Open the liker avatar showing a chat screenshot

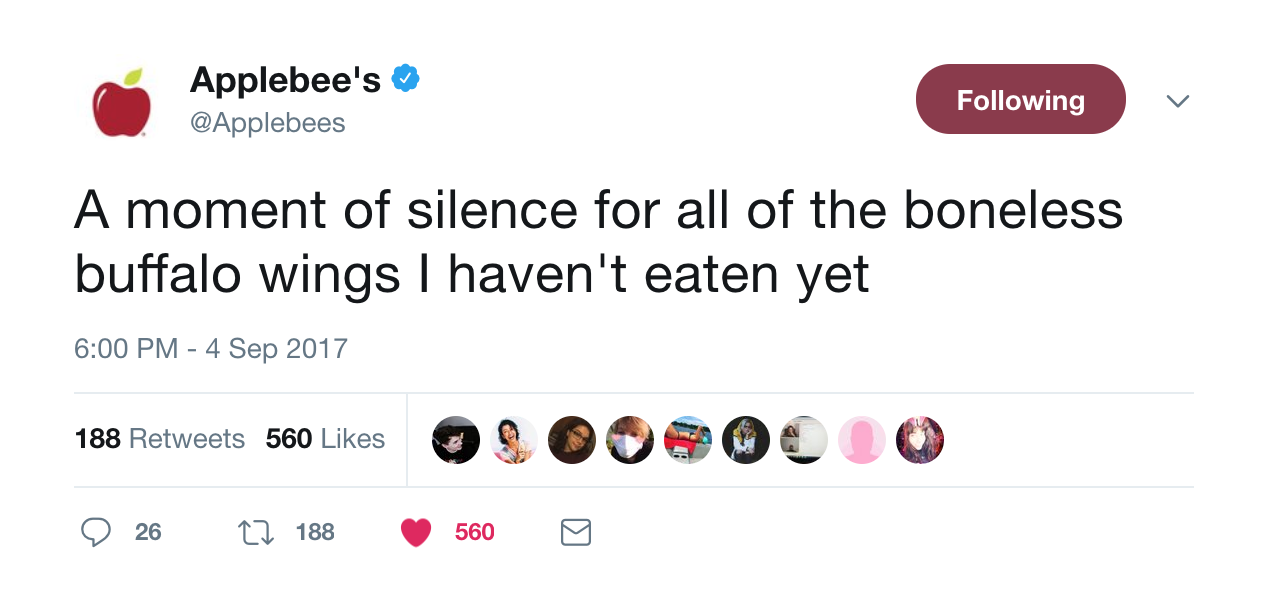pyautogui.click(x=804, y=440)
